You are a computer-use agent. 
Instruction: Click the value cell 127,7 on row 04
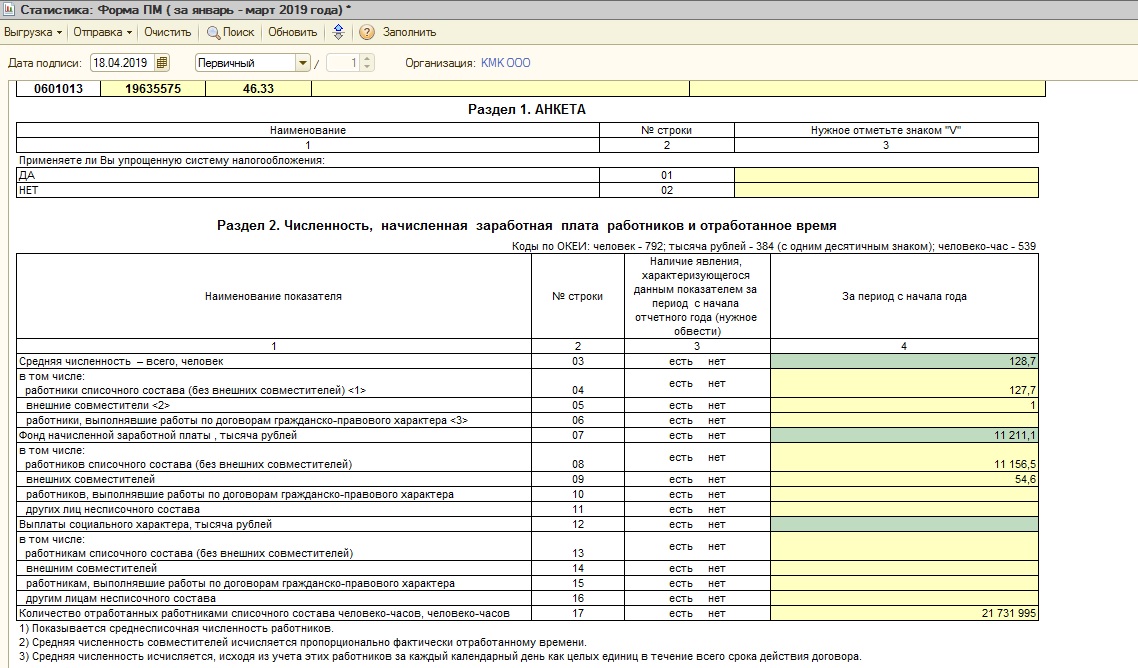tap(904, 383)
